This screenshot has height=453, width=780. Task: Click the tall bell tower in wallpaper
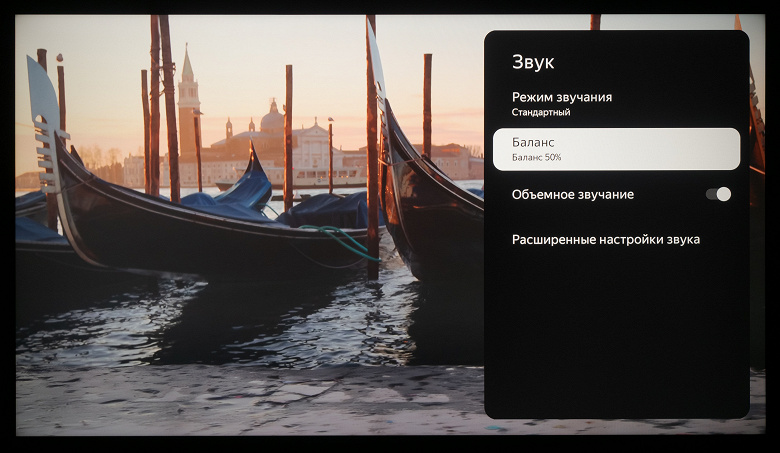click(x=189, y=107)
